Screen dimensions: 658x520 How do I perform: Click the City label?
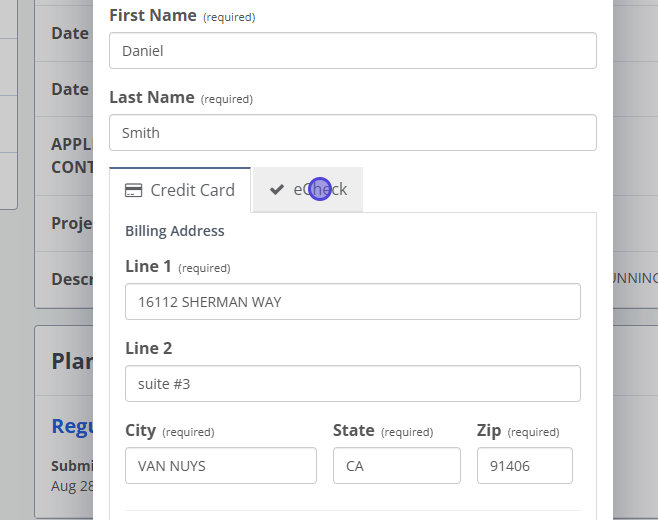coord(141,431)
